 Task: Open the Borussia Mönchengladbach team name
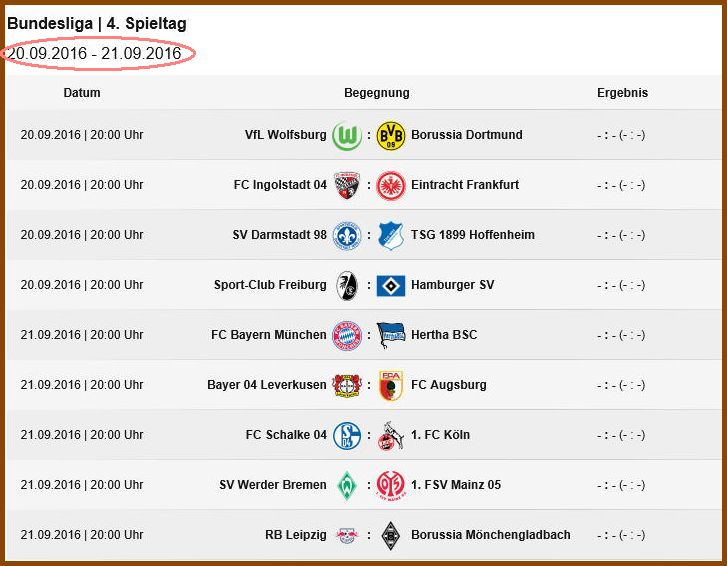pos(491,535)
